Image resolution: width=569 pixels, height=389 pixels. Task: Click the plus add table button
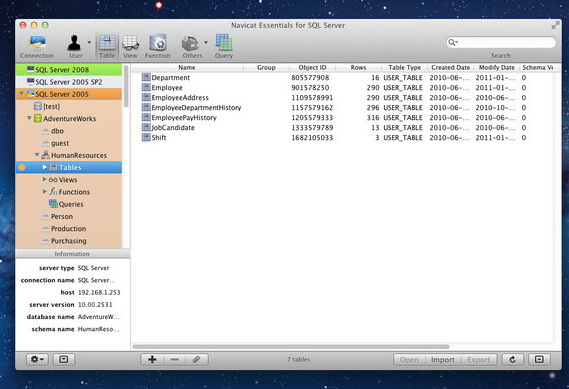[x=152, y=359]
